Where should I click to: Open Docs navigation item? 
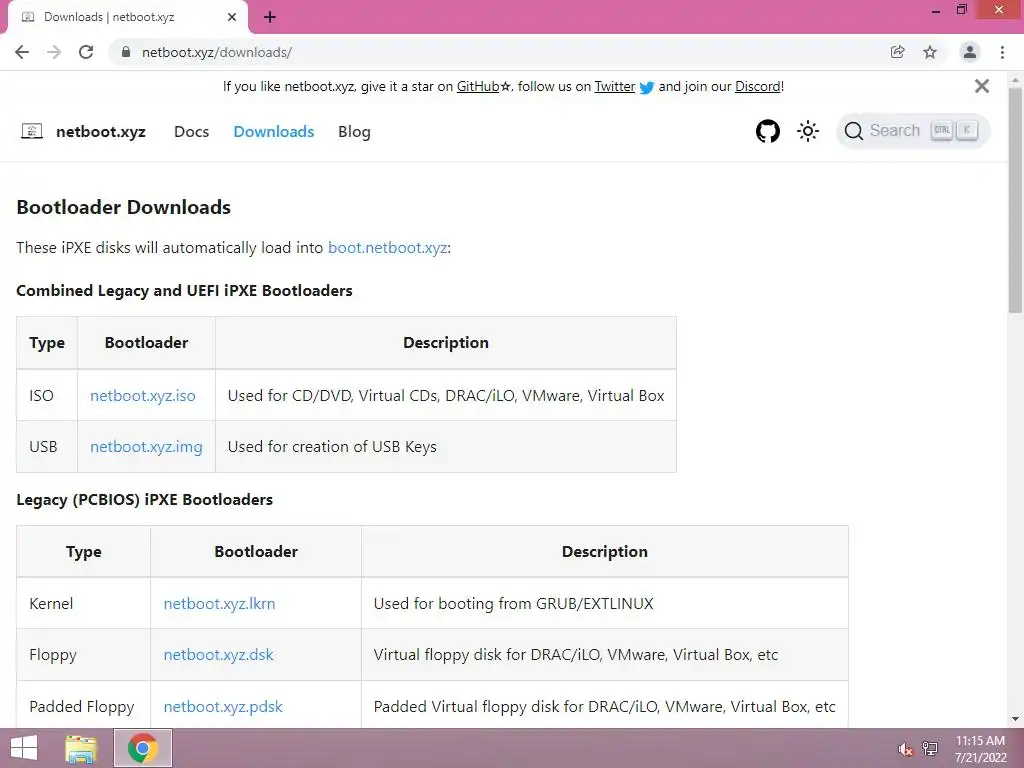(x=191, y=132)
